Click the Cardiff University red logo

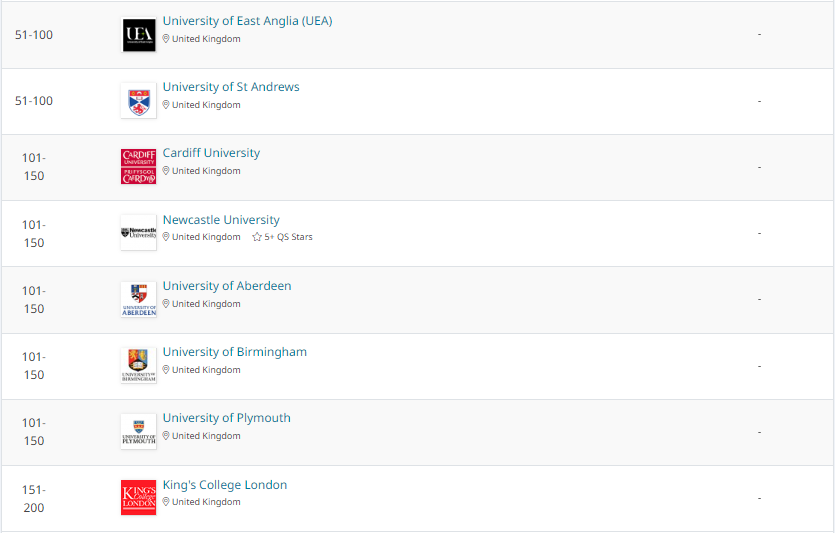pos(138,167)
